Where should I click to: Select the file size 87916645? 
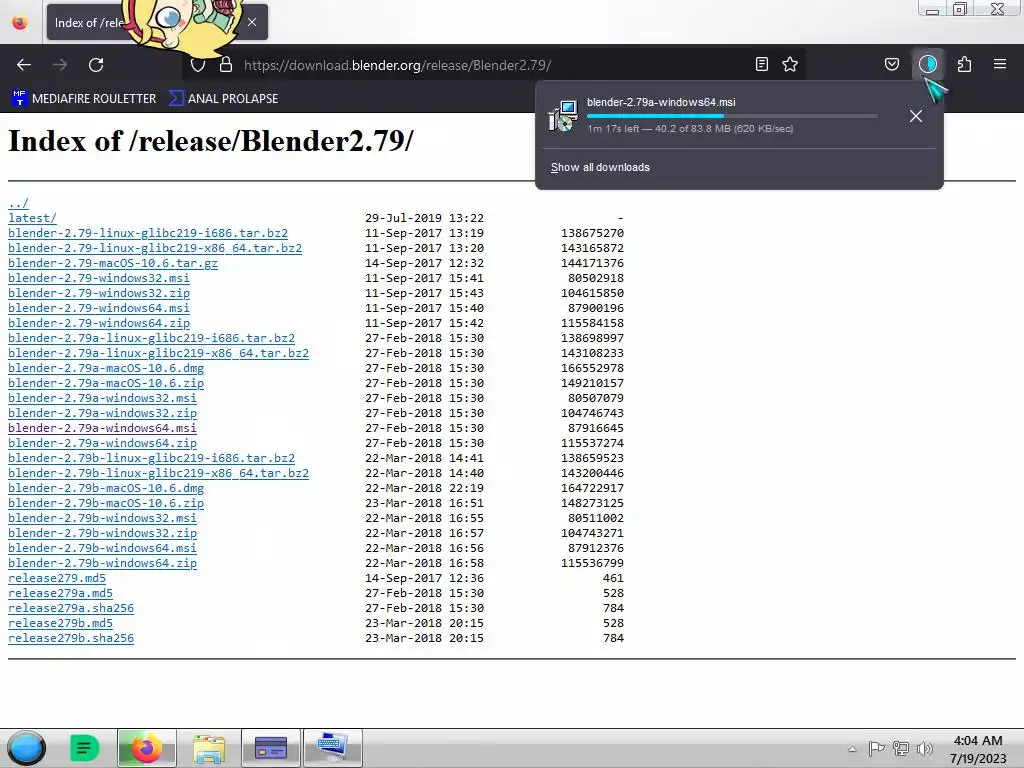pyautogui.click(x=596, y=428)
